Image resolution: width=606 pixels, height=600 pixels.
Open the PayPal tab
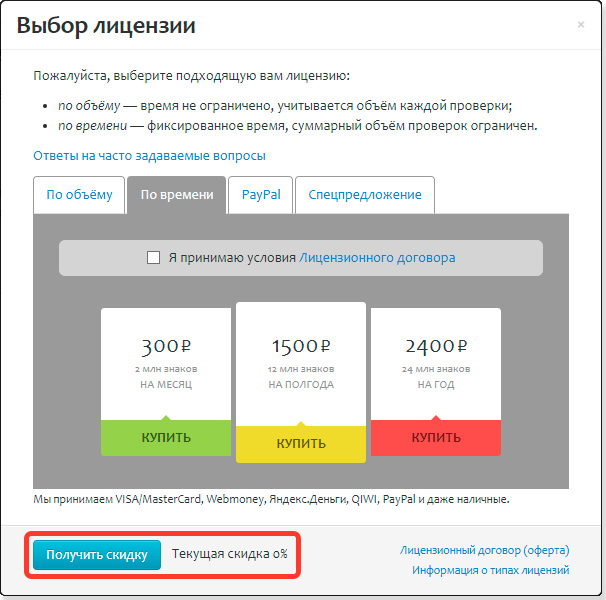261,195
